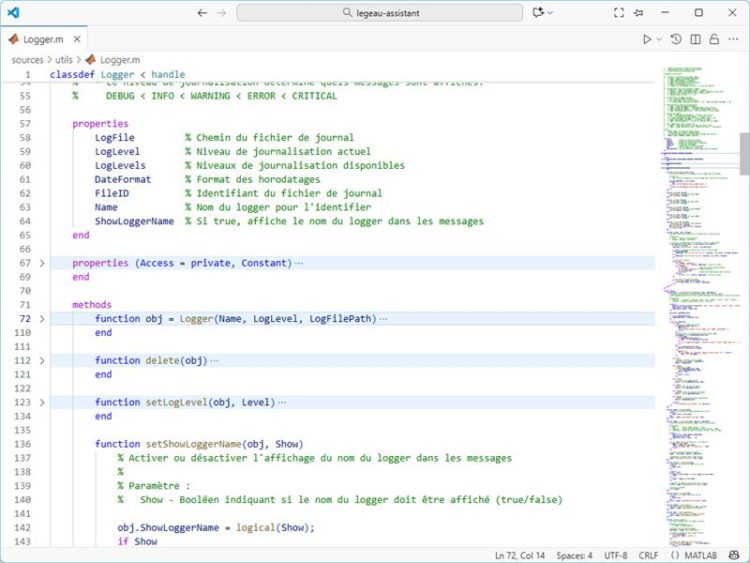750x563 pixels.
Task: Select the Logger.m editor tab
Action: (42, 39)
